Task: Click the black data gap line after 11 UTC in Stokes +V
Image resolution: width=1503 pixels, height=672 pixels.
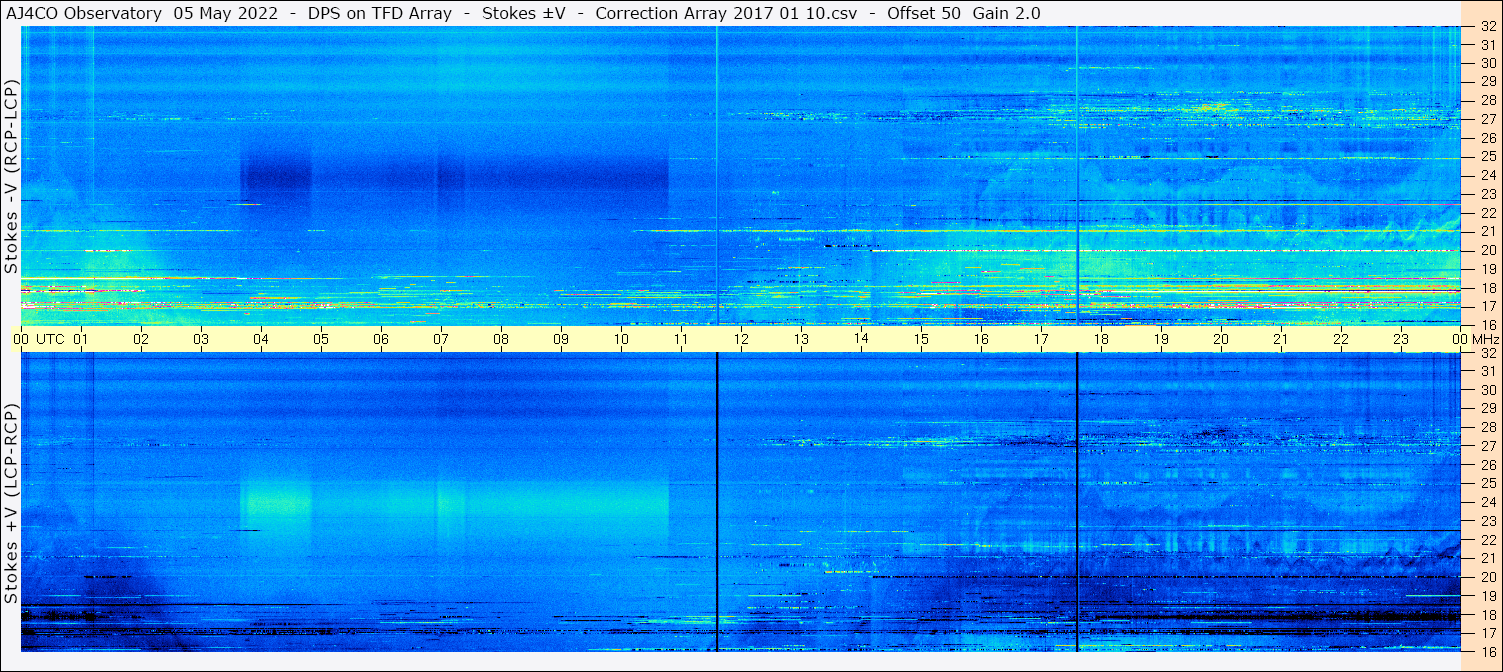Action: pos(717,502)
